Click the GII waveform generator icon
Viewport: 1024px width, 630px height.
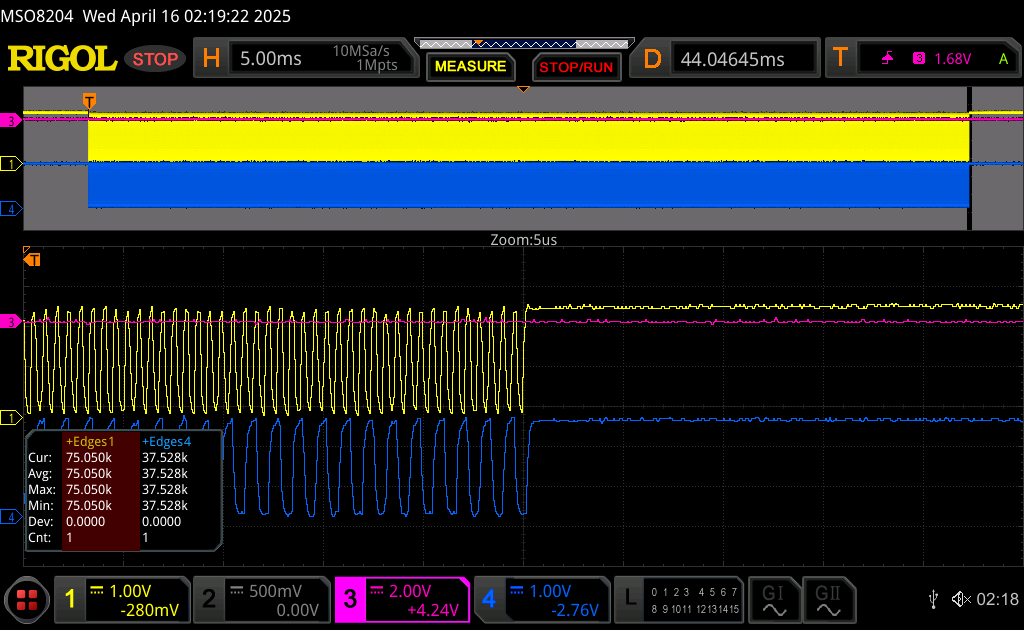pos(828,599)
